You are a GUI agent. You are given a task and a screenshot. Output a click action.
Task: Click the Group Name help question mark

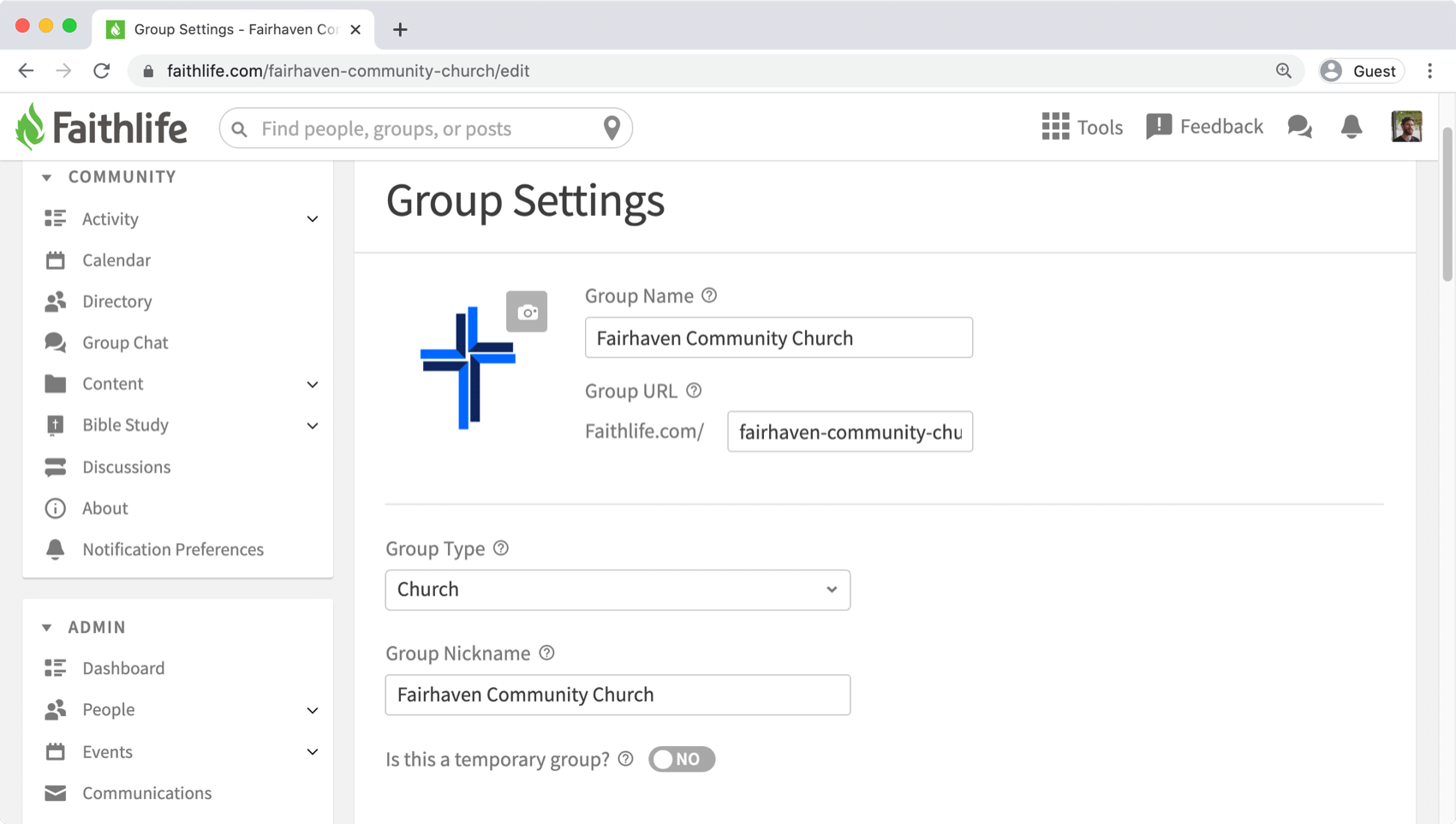tap(708, 295)
